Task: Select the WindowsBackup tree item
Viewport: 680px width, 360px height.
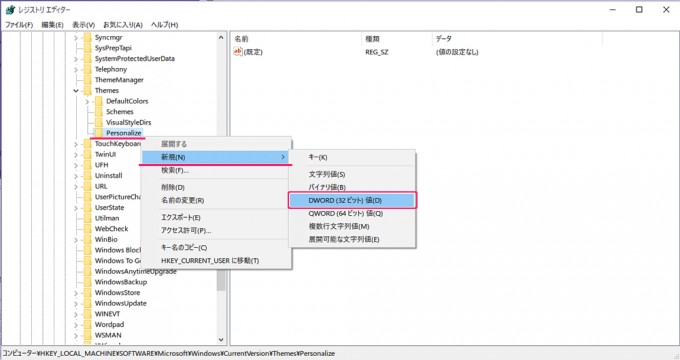Action: [x=121, y=282]
